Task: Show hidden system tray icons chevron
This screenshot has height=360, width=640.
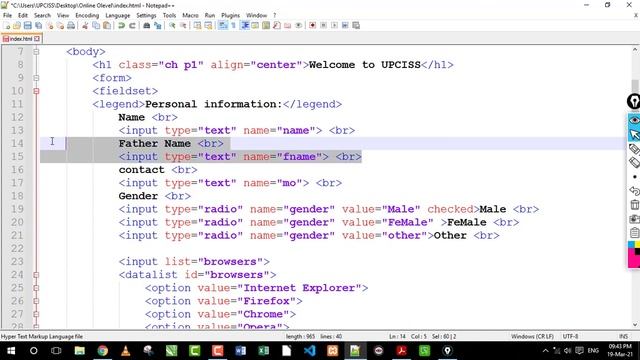Action: coord(545,351)
